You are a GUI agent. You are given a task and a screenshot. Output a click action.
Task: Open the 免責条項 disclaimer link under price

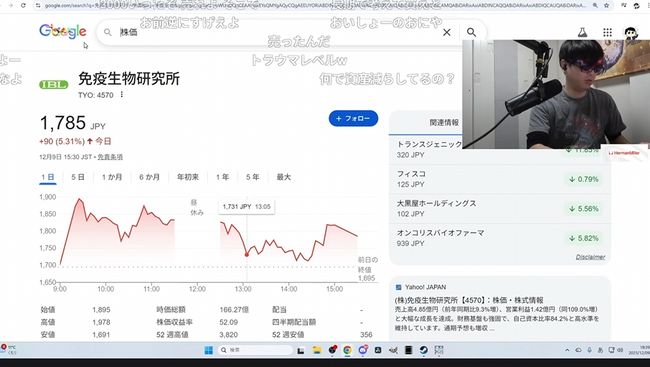(110, 157)
